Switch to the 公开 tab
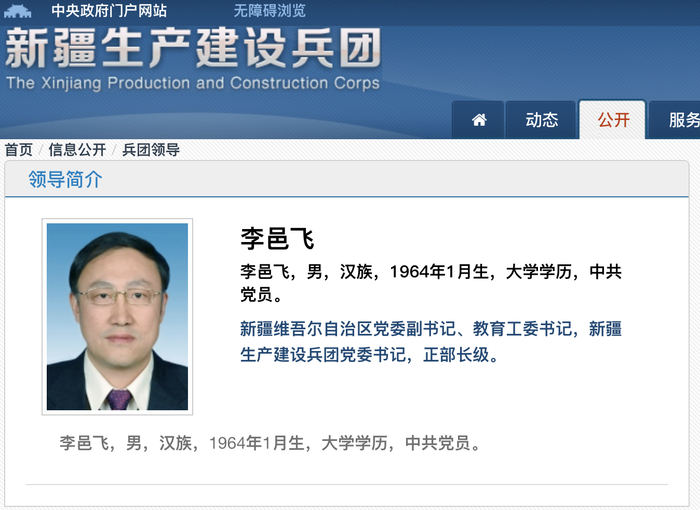 612,120
